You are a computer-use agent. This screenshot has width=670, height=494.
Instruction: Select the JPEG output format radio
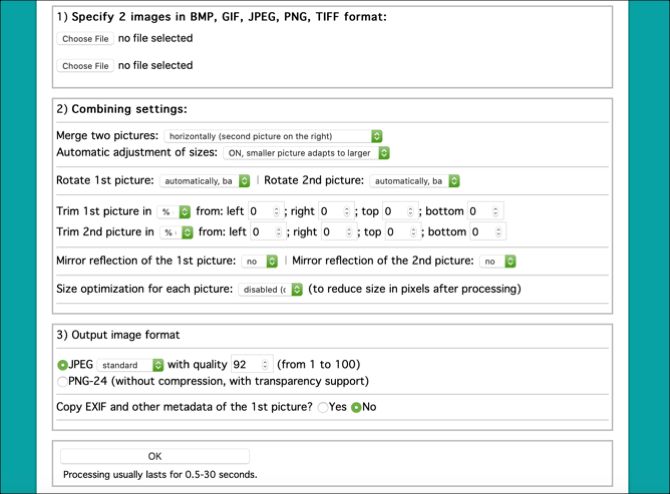tap(63, 365)
